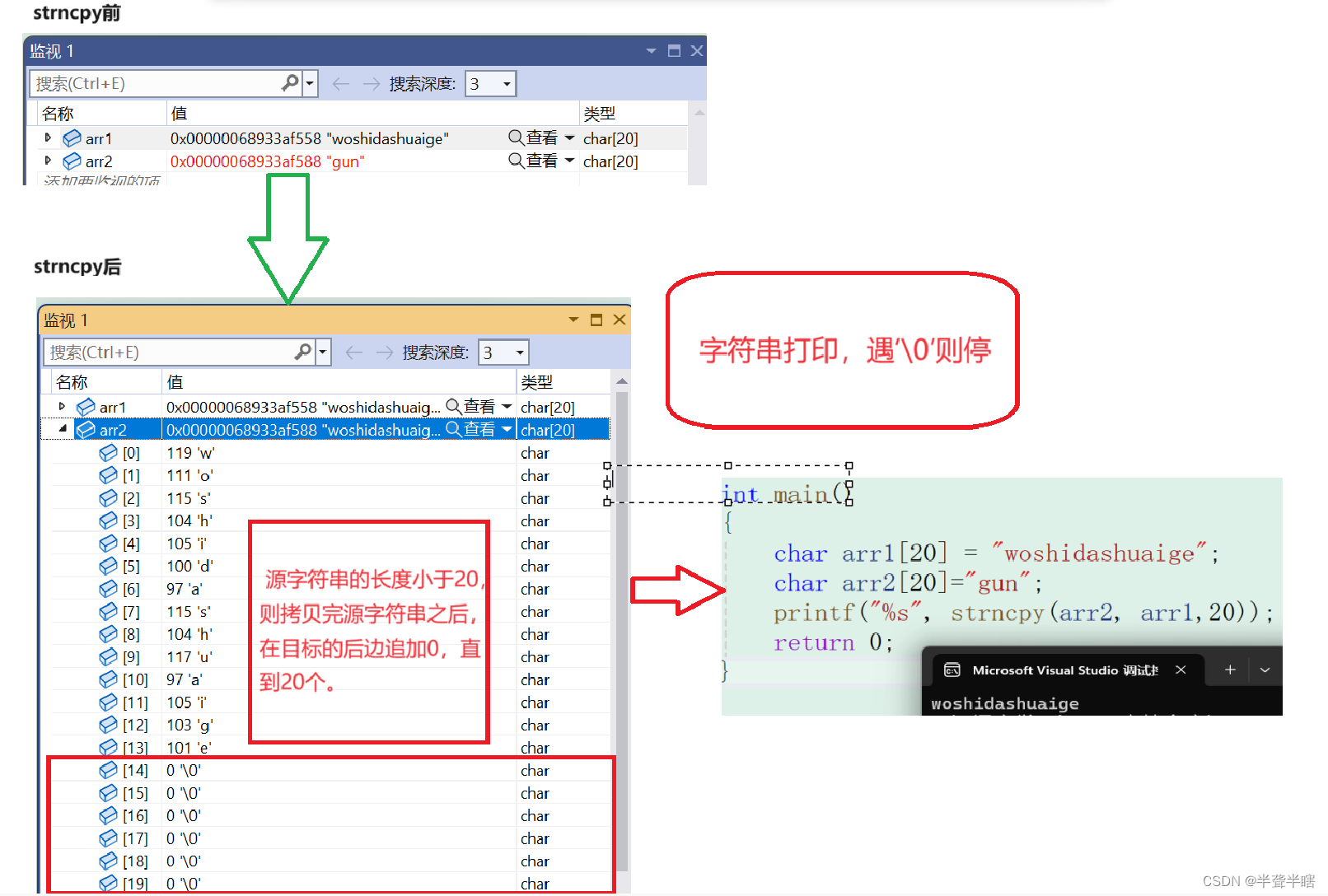Screen dimensions: 1328x896
Task: Collapse the expanded arr2 node in the lower panel
Action: (62, 429)
